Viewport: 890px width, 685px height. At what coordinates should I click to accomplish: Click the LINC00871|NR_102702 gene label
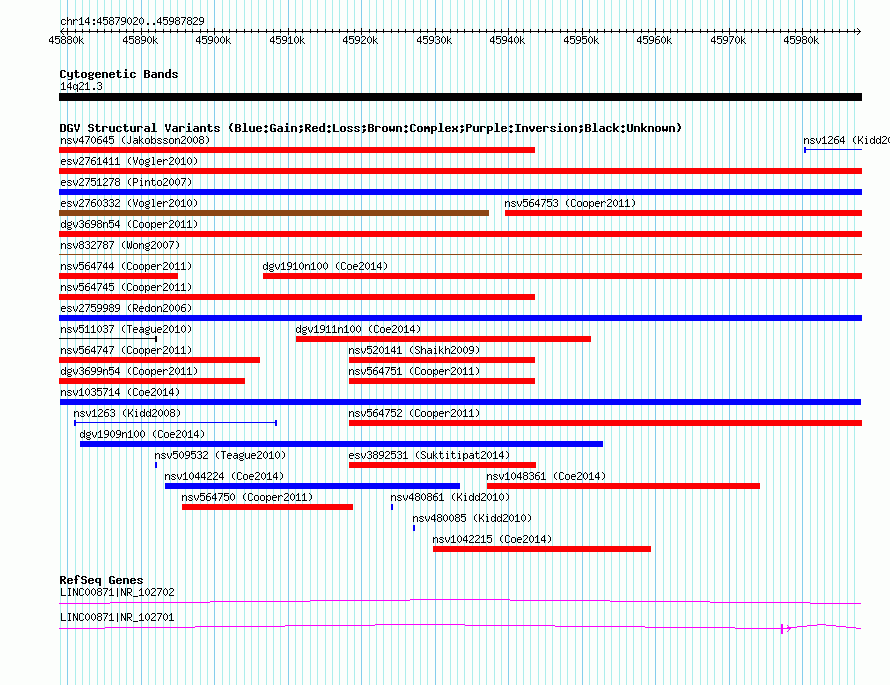pos(117,592)
